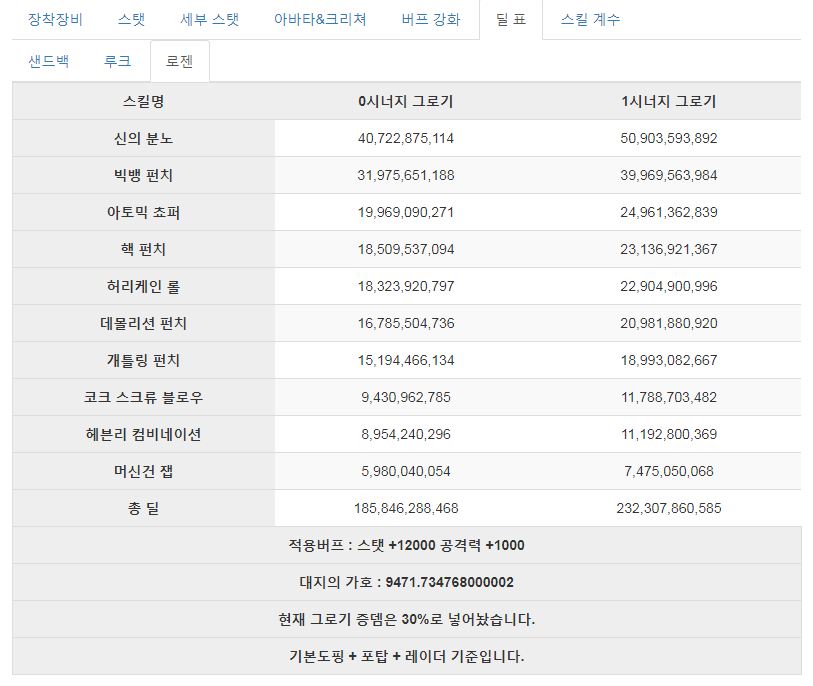Click the 대지의 가호 value line
This screenshot has height=686, width=813.
[406, 582]
